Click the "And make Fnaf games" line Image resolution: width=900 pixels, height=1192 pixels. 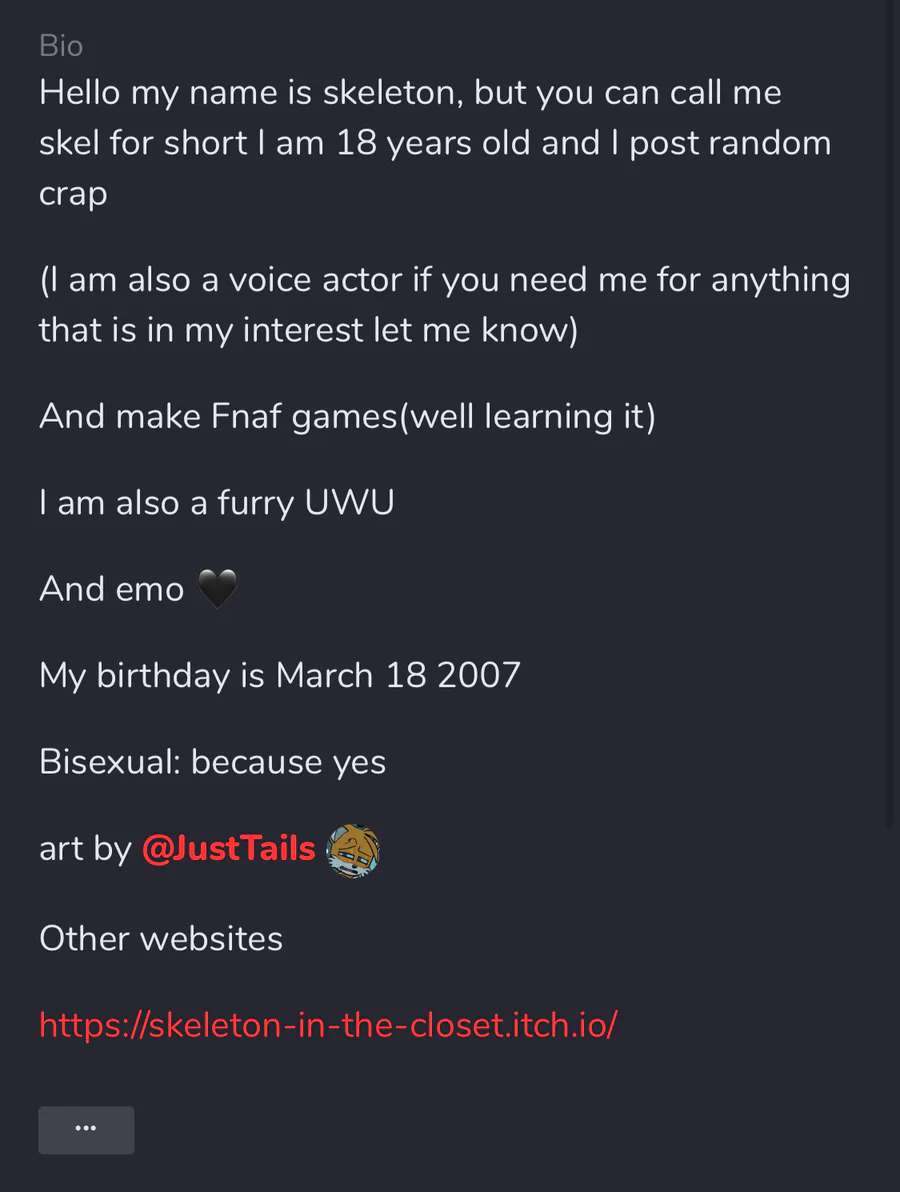click(347, 417)
